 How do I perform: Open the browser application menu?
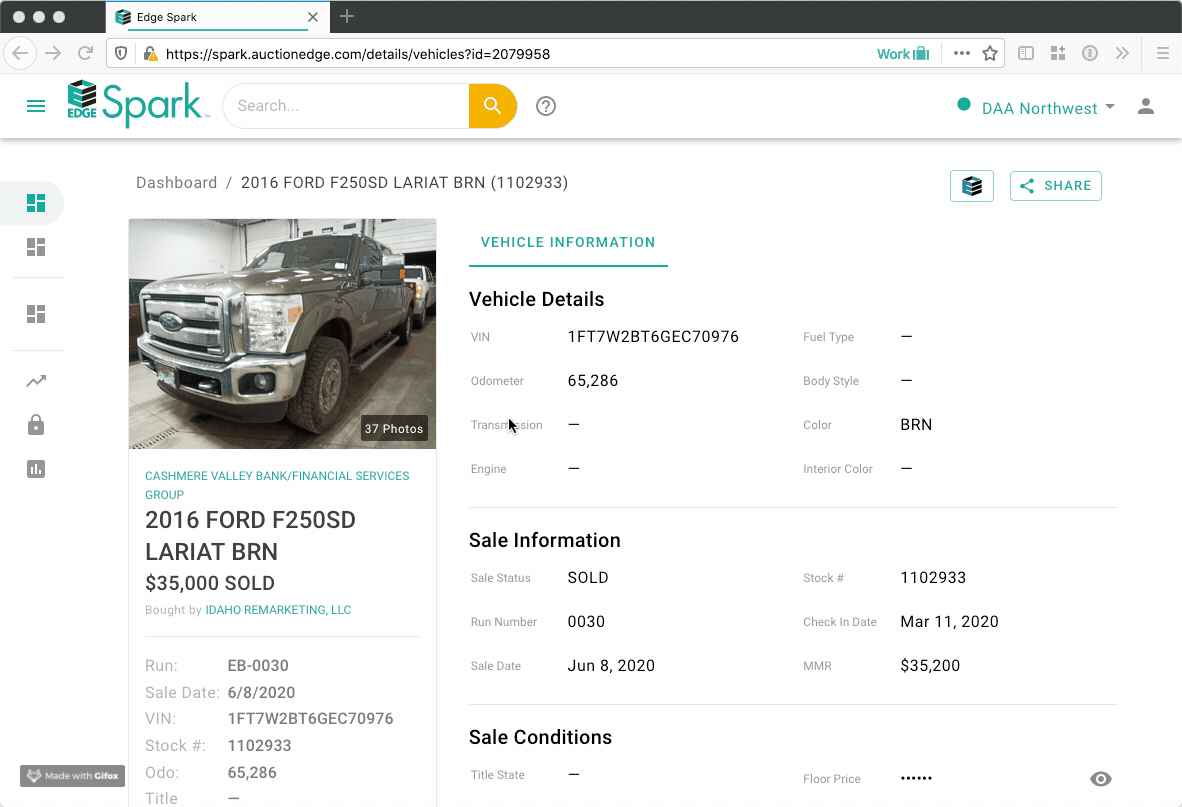tap(1162, 53)
